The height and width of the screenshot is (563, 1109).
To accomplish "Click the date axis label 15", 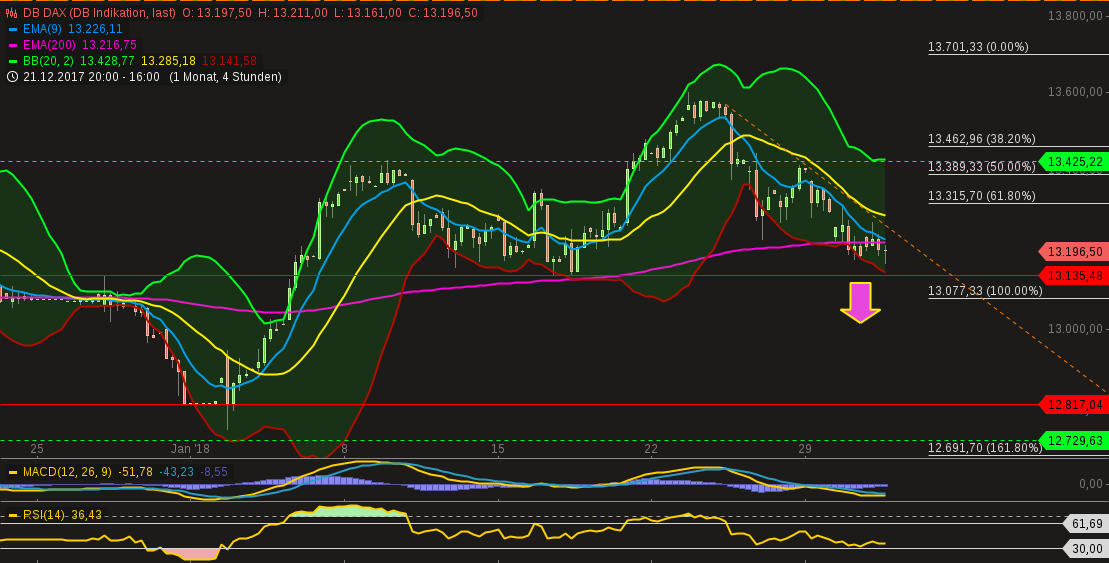I will (x=498, y=449).
